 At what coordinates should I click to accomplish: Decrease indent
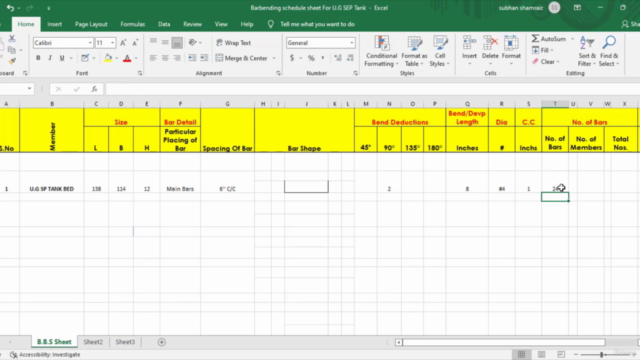[x=192, y=58]
